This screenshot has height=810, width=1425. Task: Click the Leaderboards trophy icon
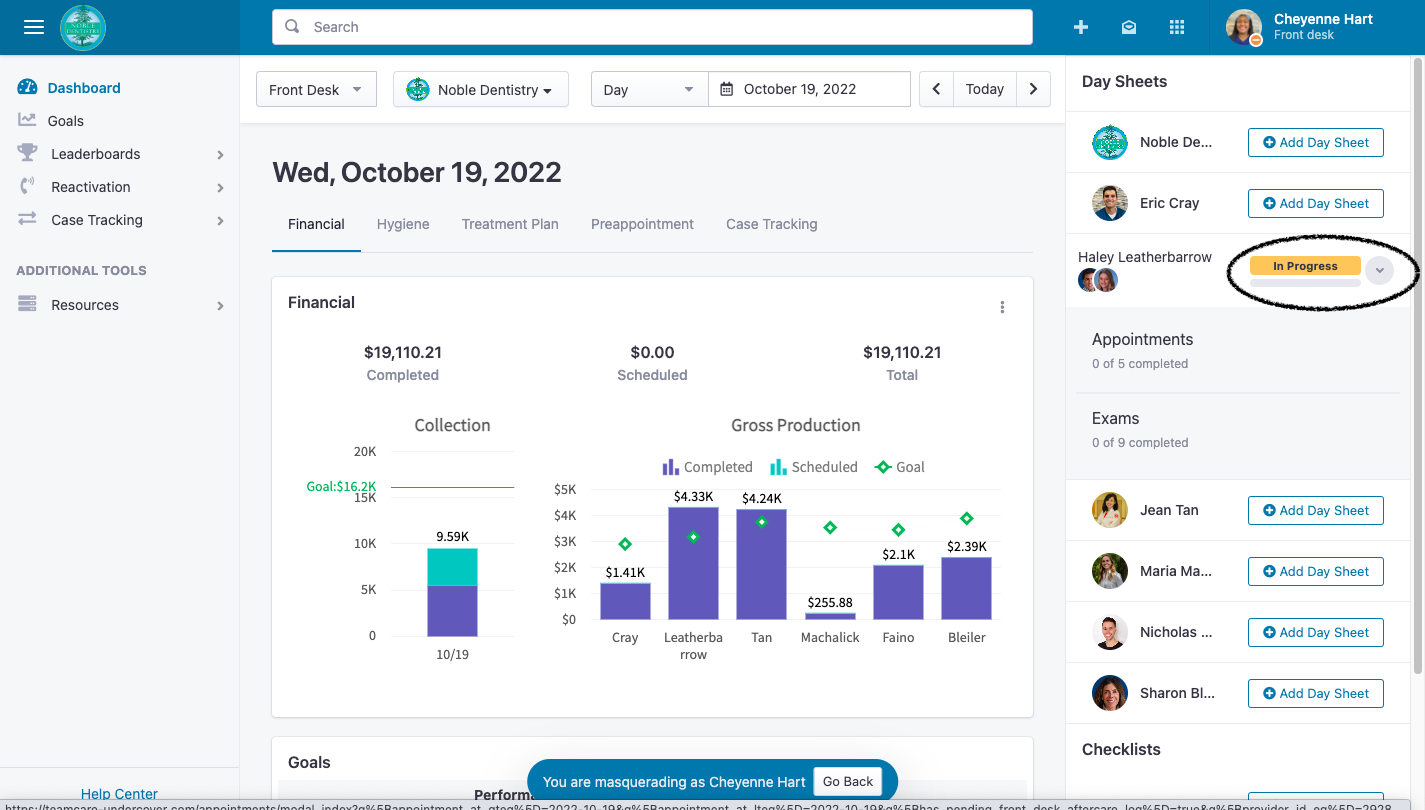(27, 153)
